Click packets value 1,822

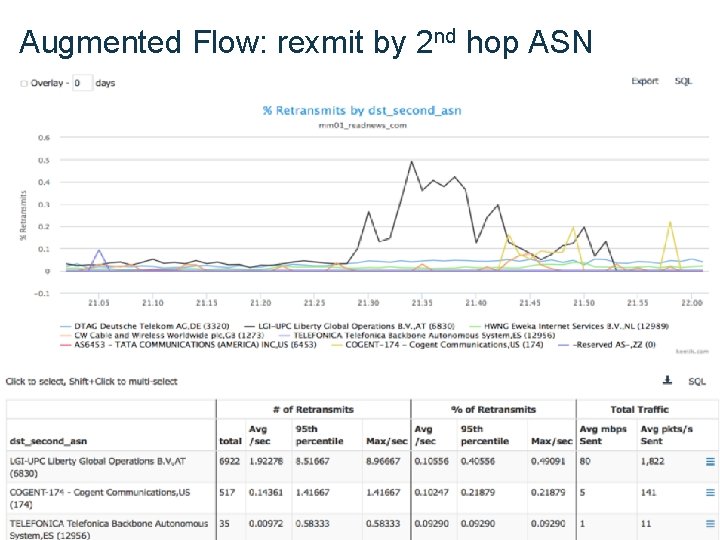tap(652, 461)
